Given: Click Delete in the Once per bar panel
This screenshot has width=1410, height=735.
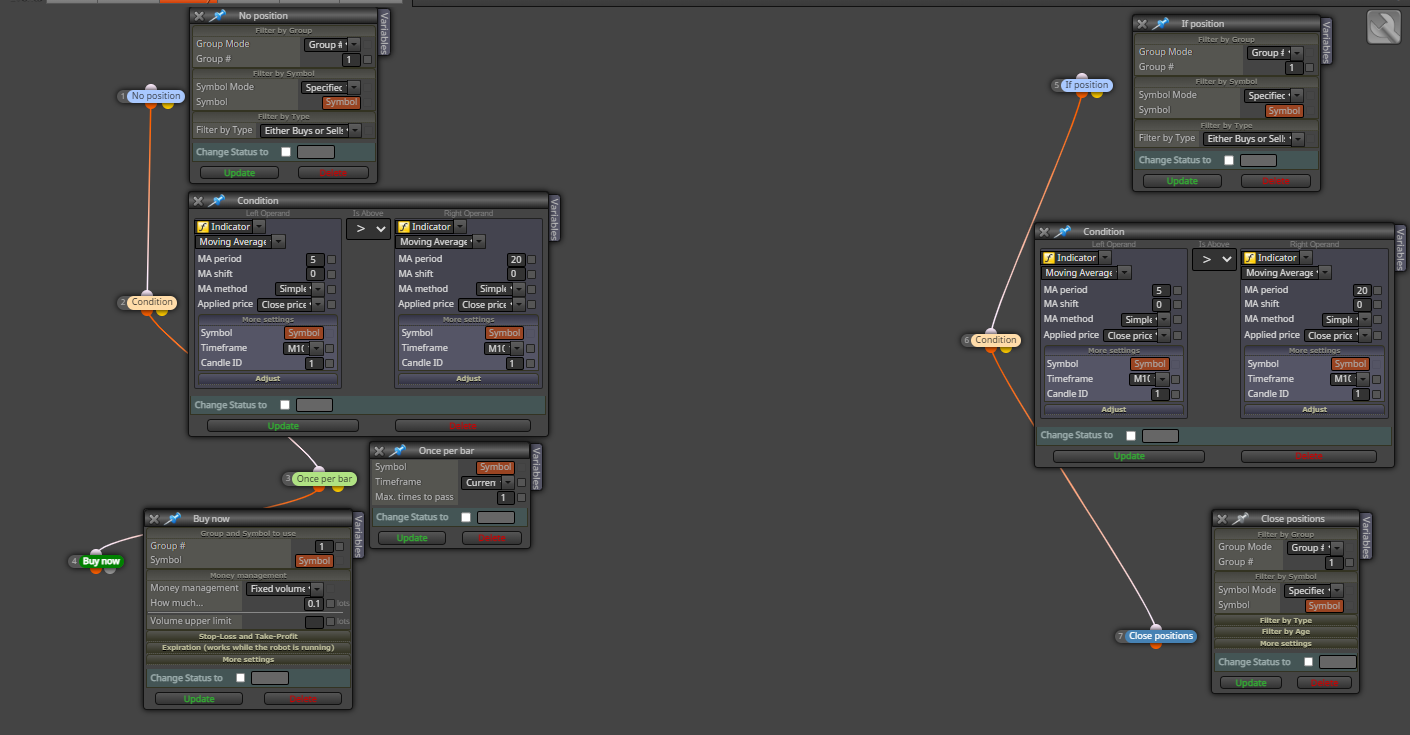Looking at the screenshot, I should pos(492,538).
